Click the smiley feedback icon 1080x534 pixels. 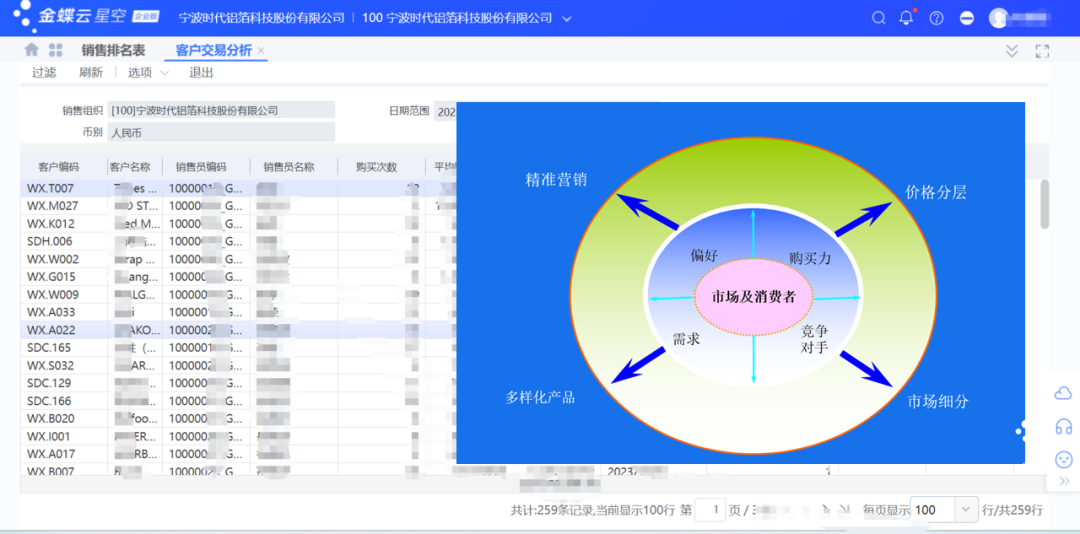1063,459
